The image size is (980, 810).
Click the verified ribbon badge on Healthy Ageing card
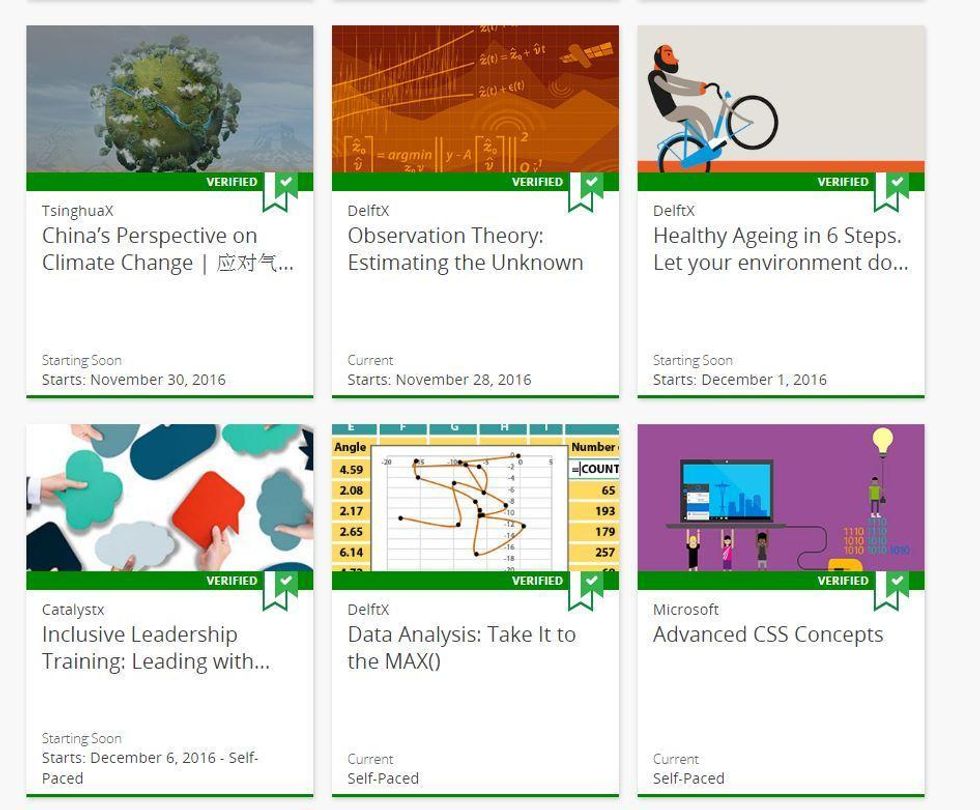pos(891,190)
